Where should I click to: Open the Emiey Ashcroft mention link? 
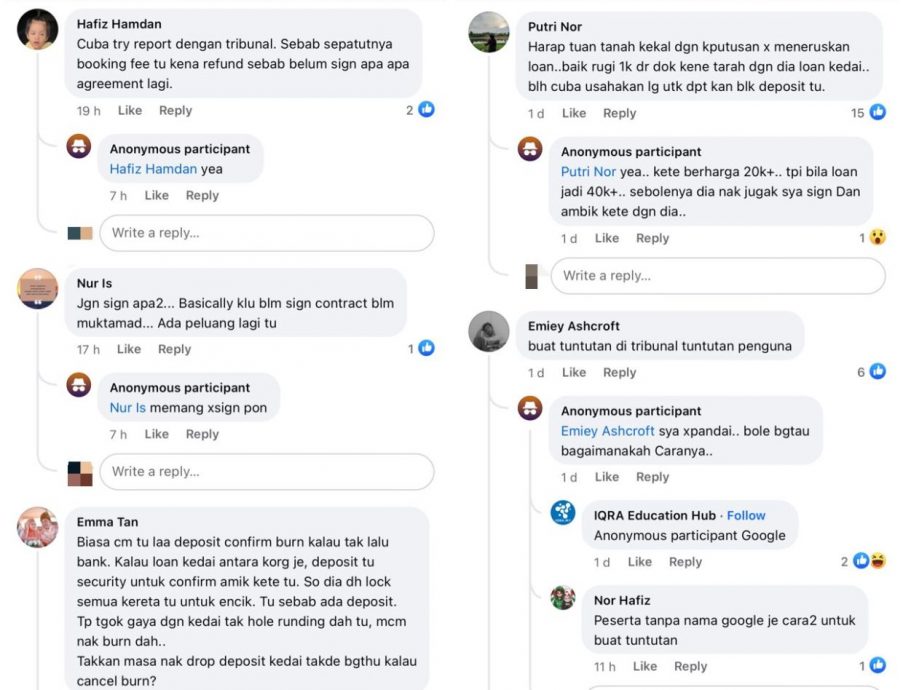607,431
